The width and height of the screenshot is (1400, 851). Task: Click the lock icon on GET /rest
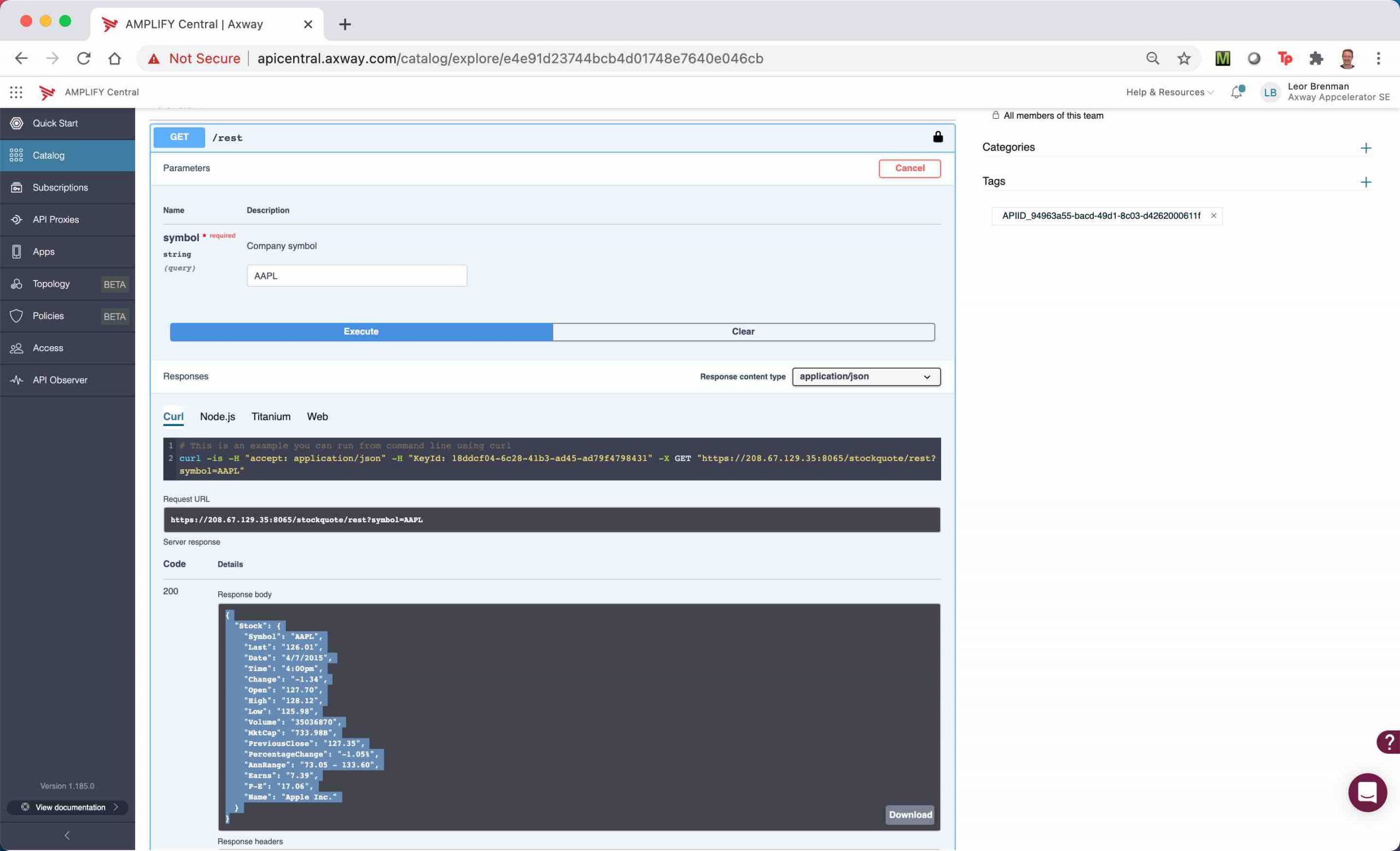(937, 137)
